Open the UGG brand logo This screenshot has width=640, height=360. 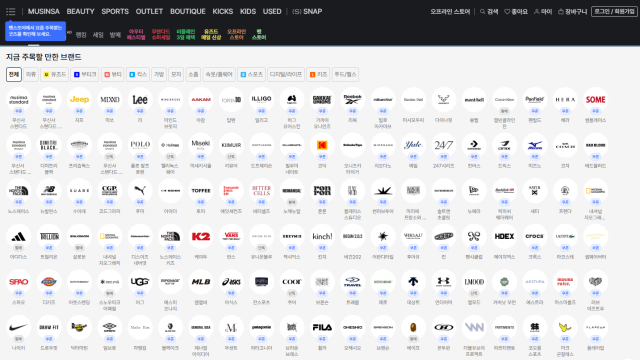[x=140, y=282]
